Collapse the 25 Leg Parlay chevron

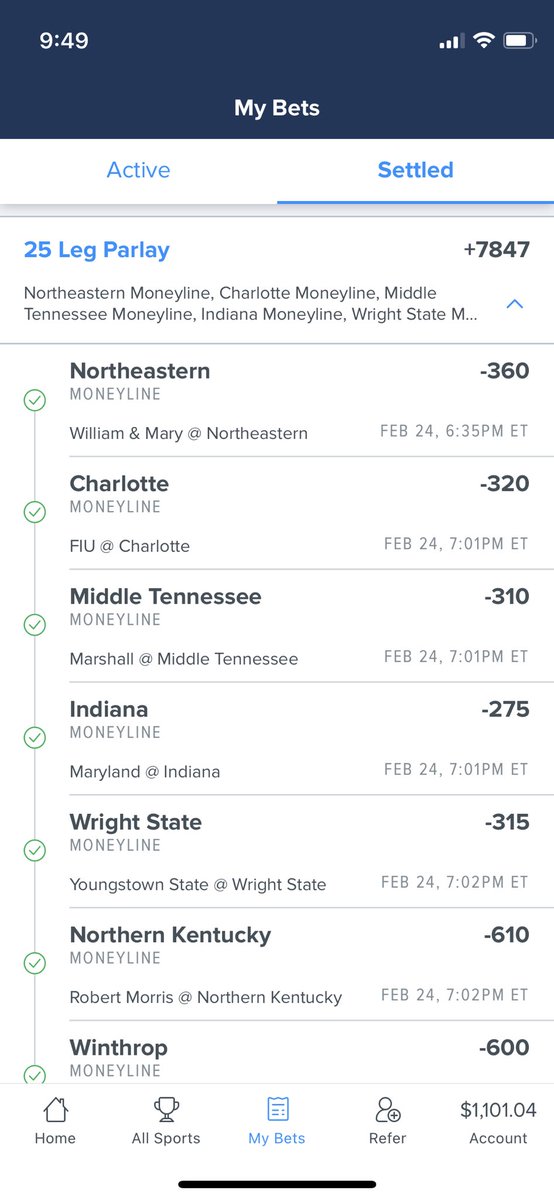pos(514,303)
